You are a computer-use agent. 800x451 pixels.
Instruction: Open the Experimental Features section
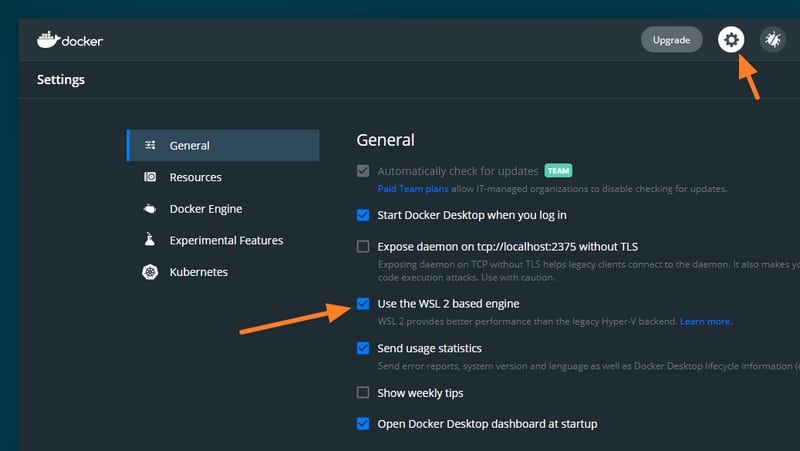(x=223, y=240)
